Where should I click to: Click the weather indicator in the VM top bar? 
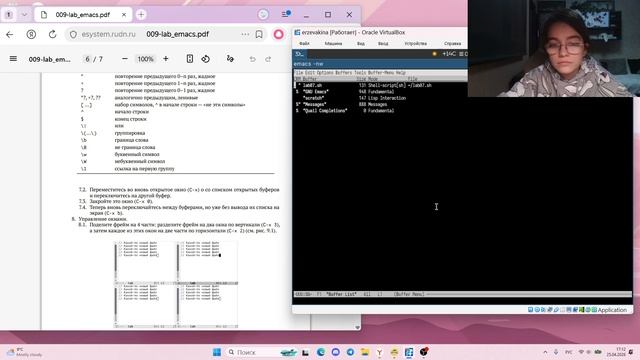pyautogui.click(x=445, y=54)
